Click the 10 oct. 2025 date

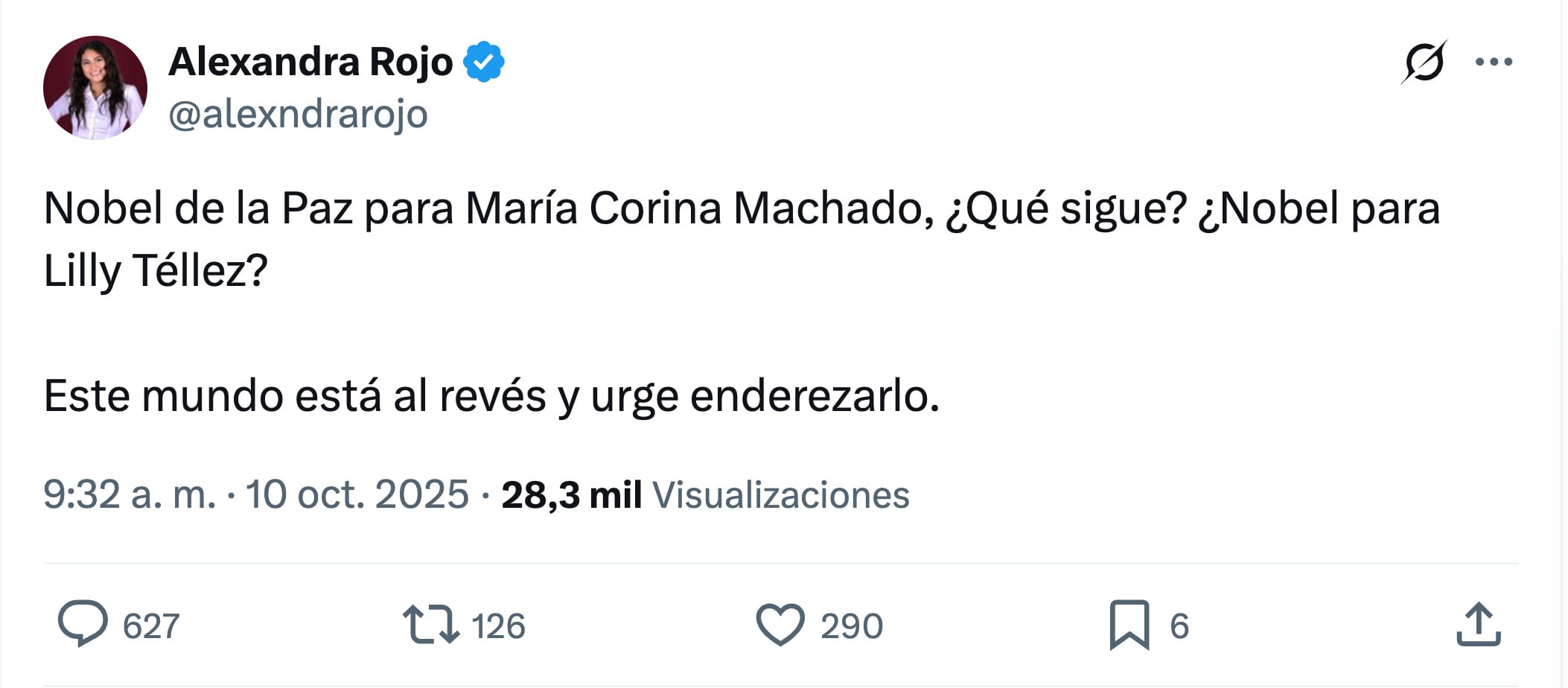(x=357, y=494)
